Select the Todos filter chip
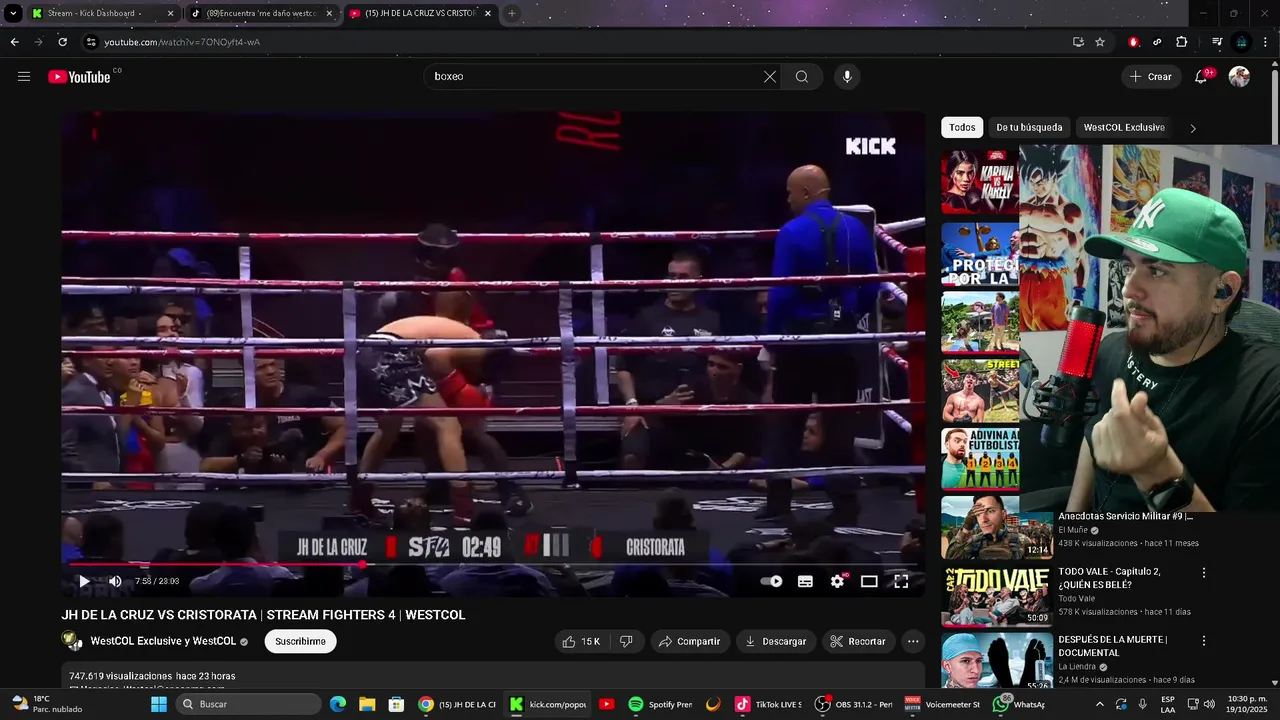This screenshot has height=720, width=1280. point(962,127)
